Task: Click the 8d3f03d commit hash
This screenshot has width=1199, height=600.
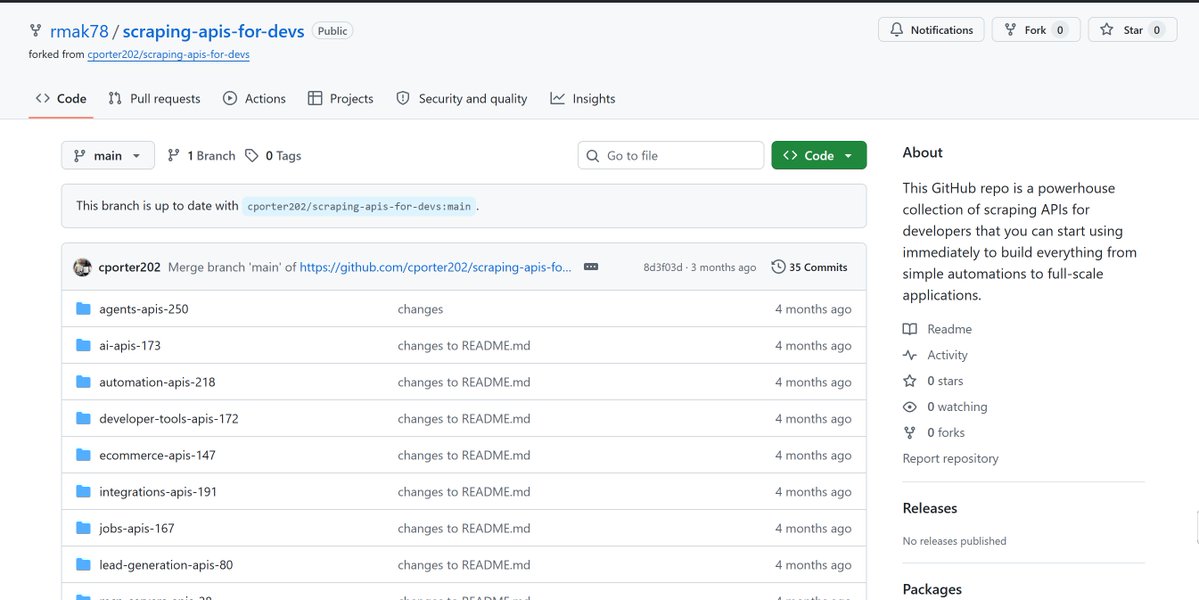Action: 663,268
